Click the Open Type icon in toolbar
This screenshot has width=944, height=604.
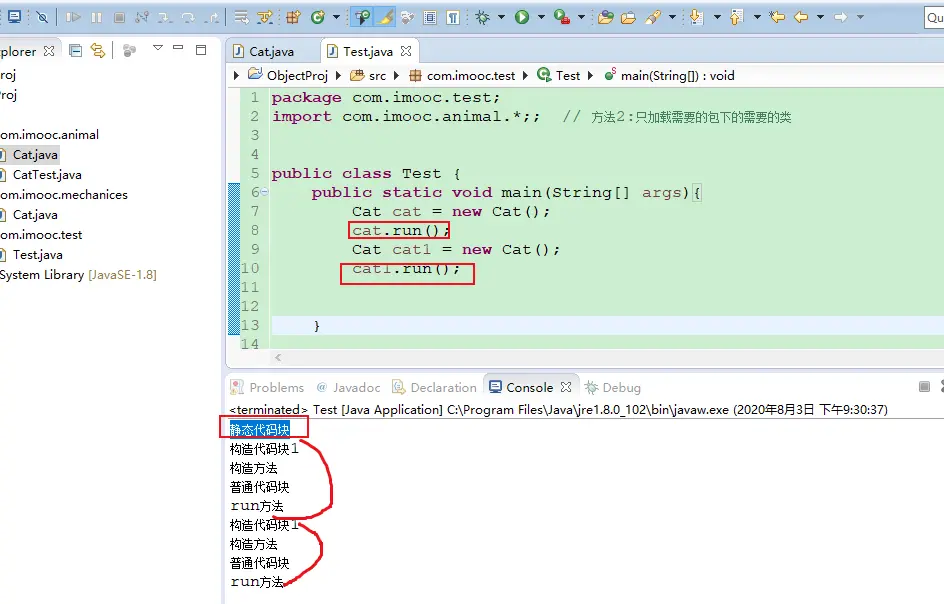605,17
